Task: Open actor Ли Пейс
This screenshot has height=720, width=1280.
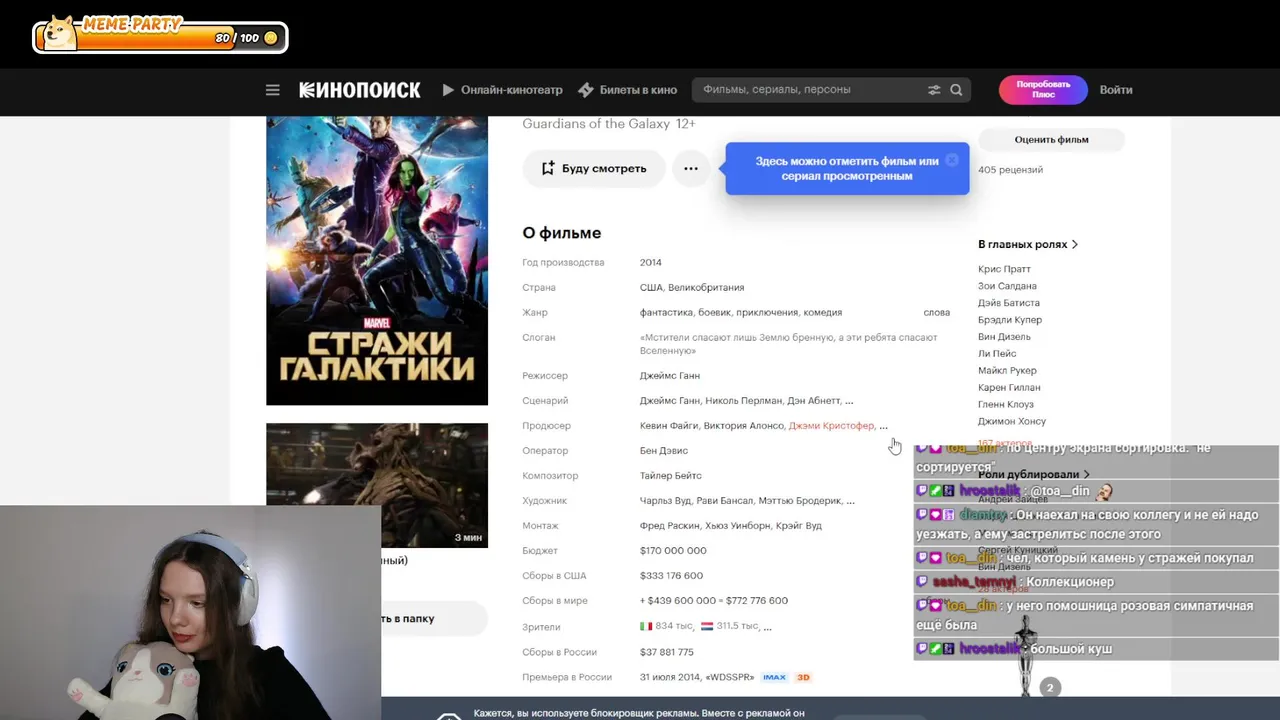Action: 997,354
